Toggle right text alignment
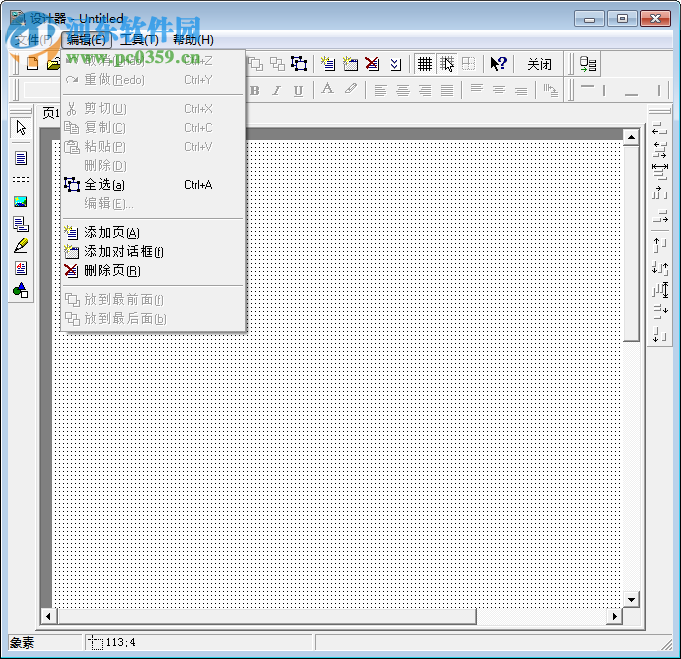Image resolution: width=681 pixels, height=659 pixels. pyautogui.click(x=425, y=90)
